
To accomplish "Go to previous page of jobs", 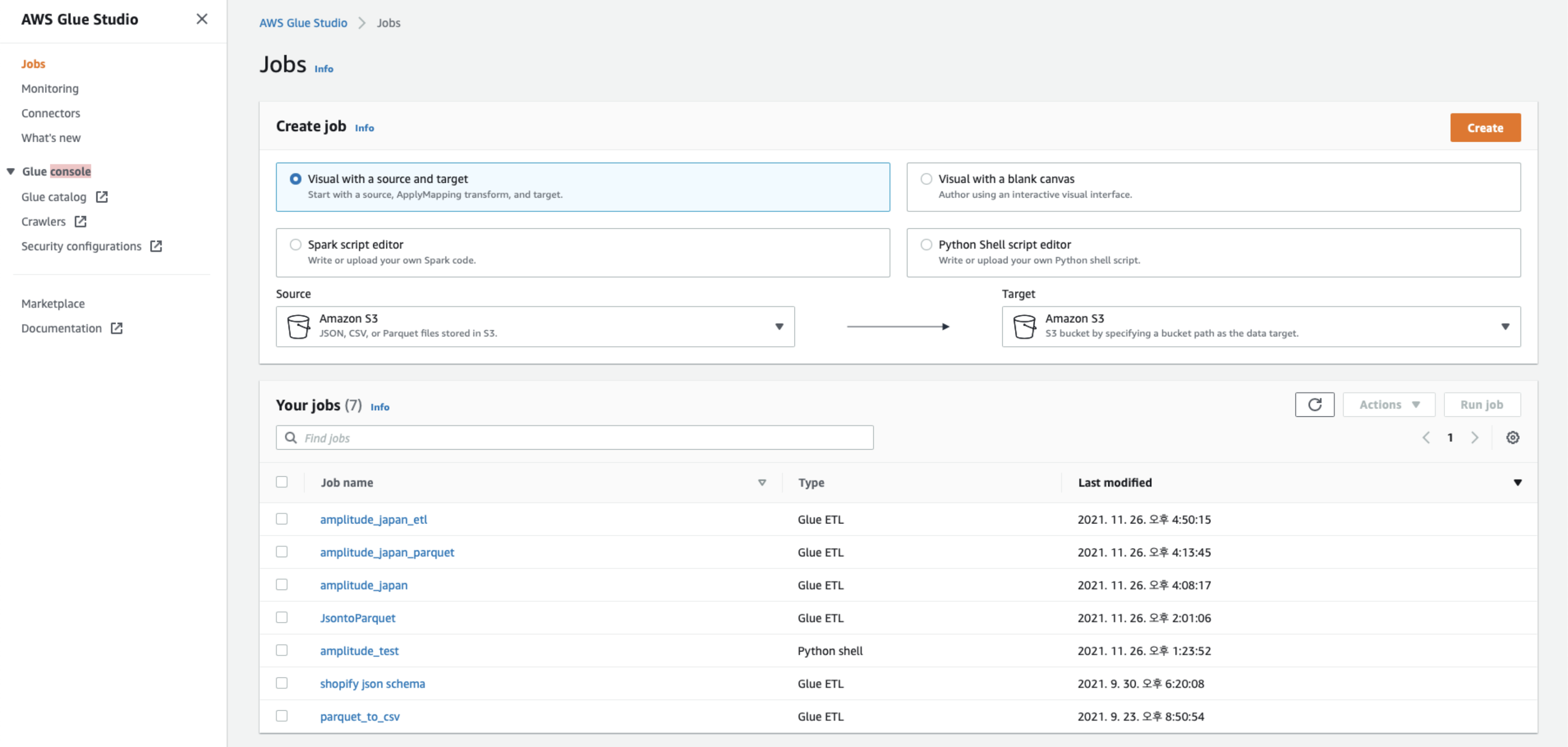I will coord(1425,437).
